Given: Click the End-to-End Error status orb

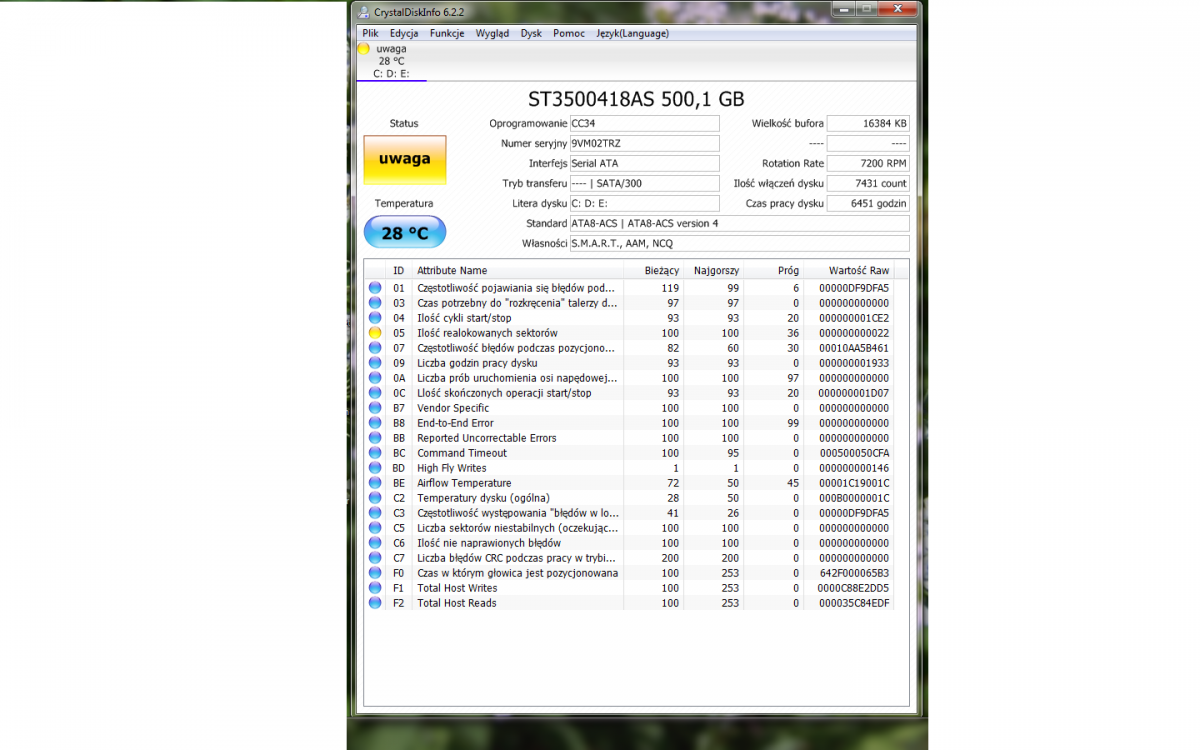Looking at the screenshot, I should click(375, 423).
